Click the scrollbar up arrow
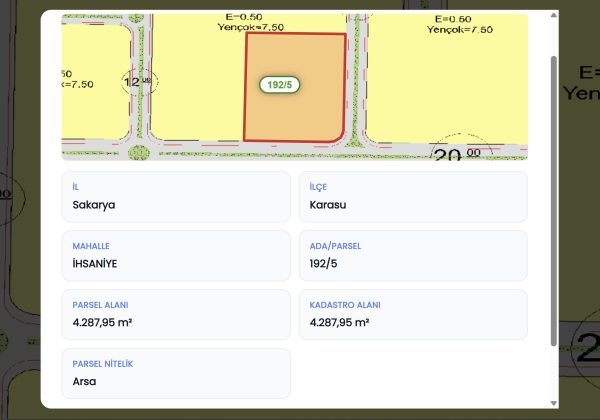600x420 pixels. [553, 15]
